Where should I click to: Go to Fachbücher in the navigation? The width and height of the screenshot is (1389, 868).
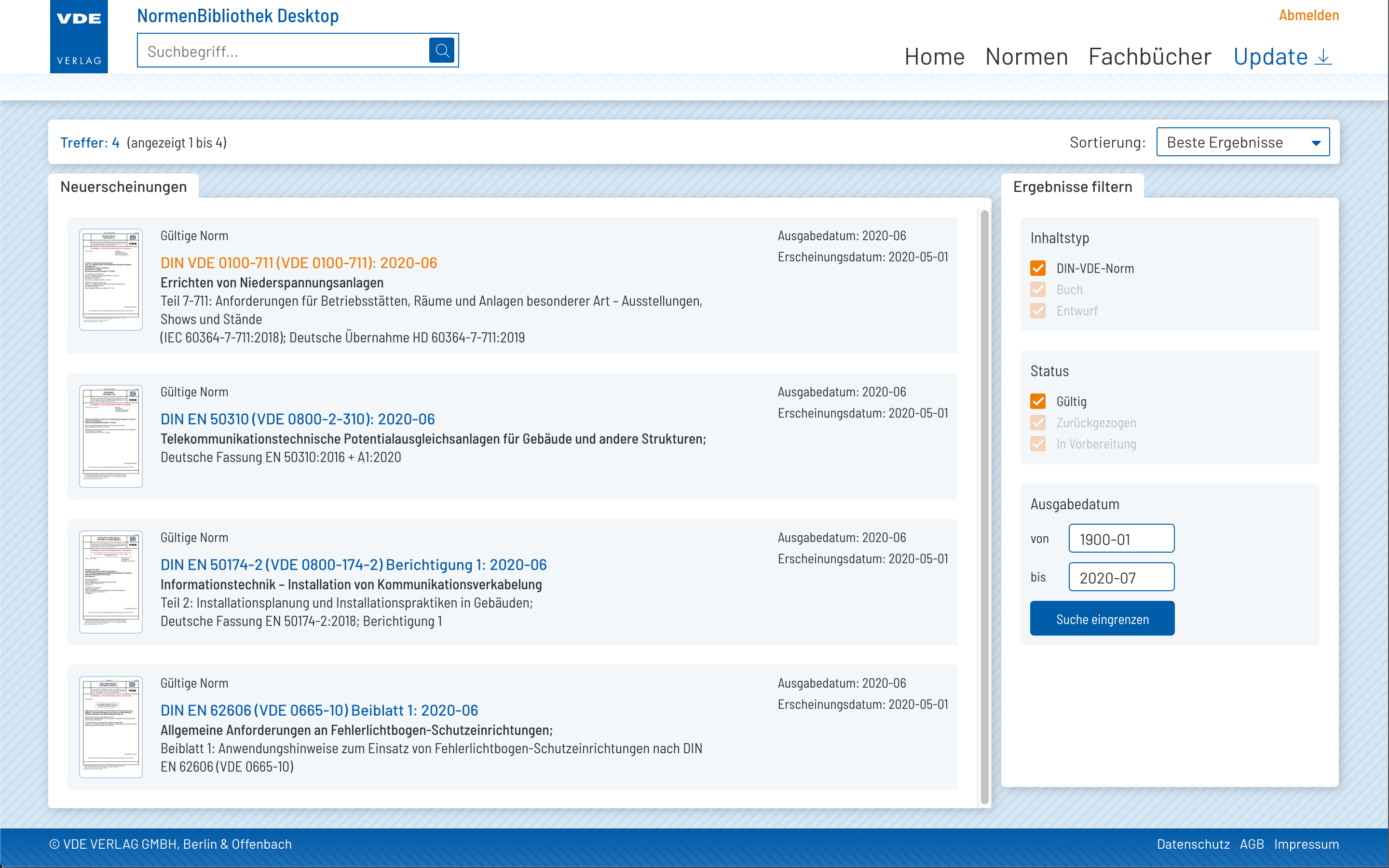coord(1150,57)
